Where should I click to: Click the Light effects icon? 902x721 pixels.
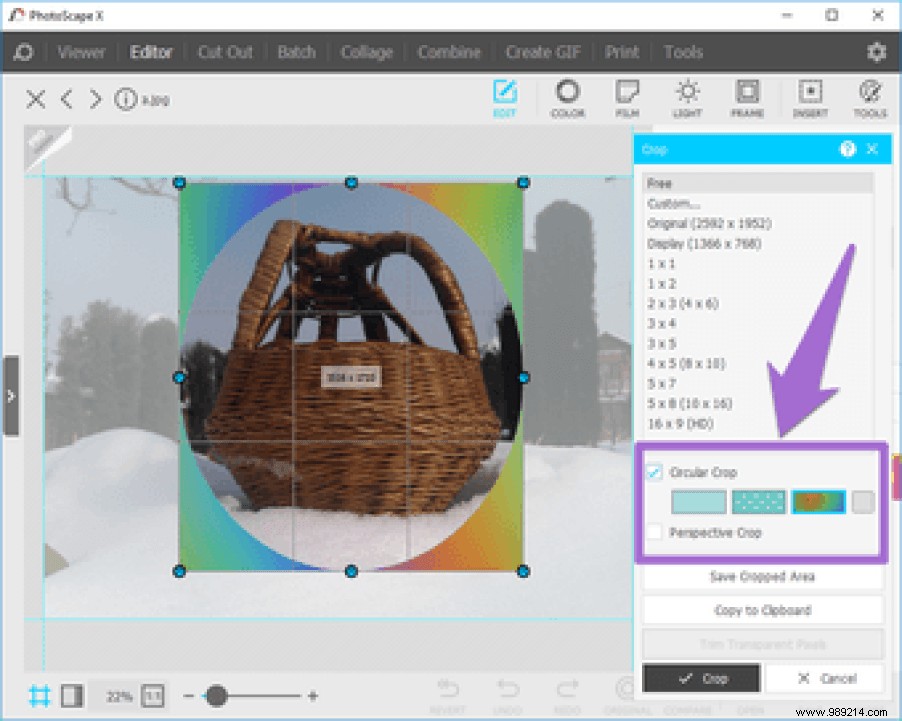click(688, 98)
